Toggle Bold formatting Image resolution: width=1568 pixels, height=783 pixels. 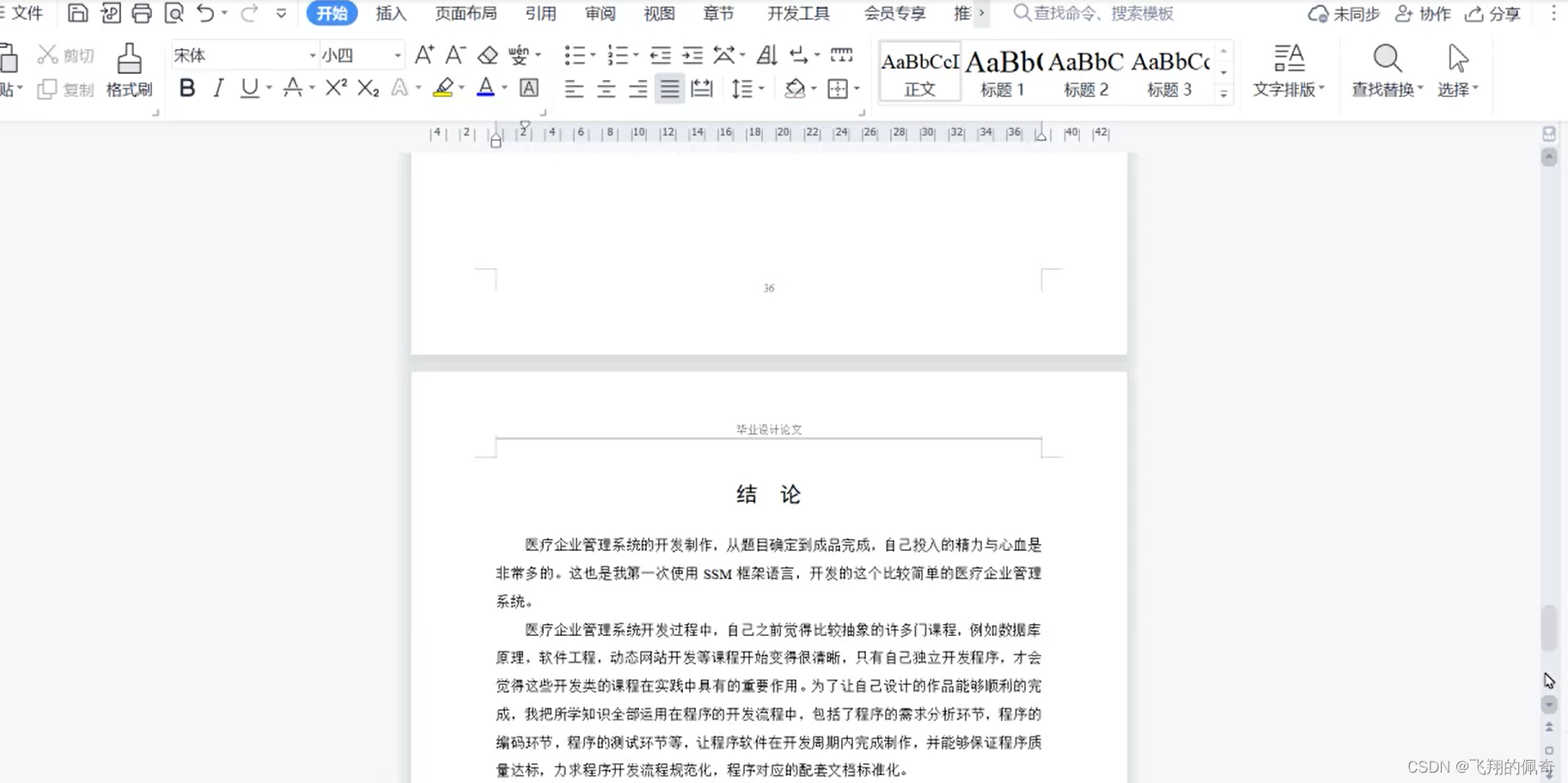[x=186, y=88]
